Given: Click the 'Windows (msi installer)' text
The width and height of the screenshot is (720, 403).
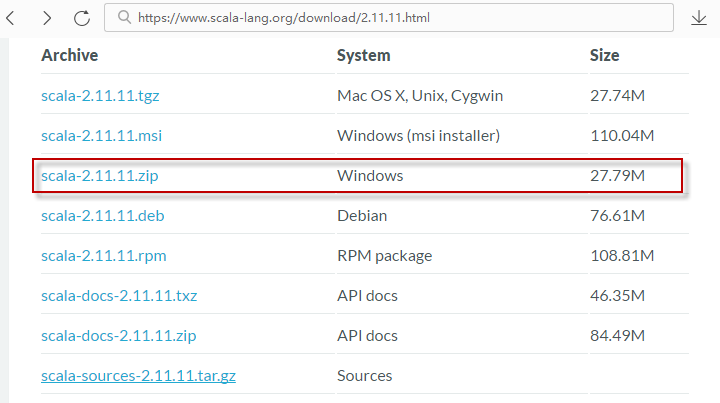Looking at the screenshot, I should click(418, 135).
